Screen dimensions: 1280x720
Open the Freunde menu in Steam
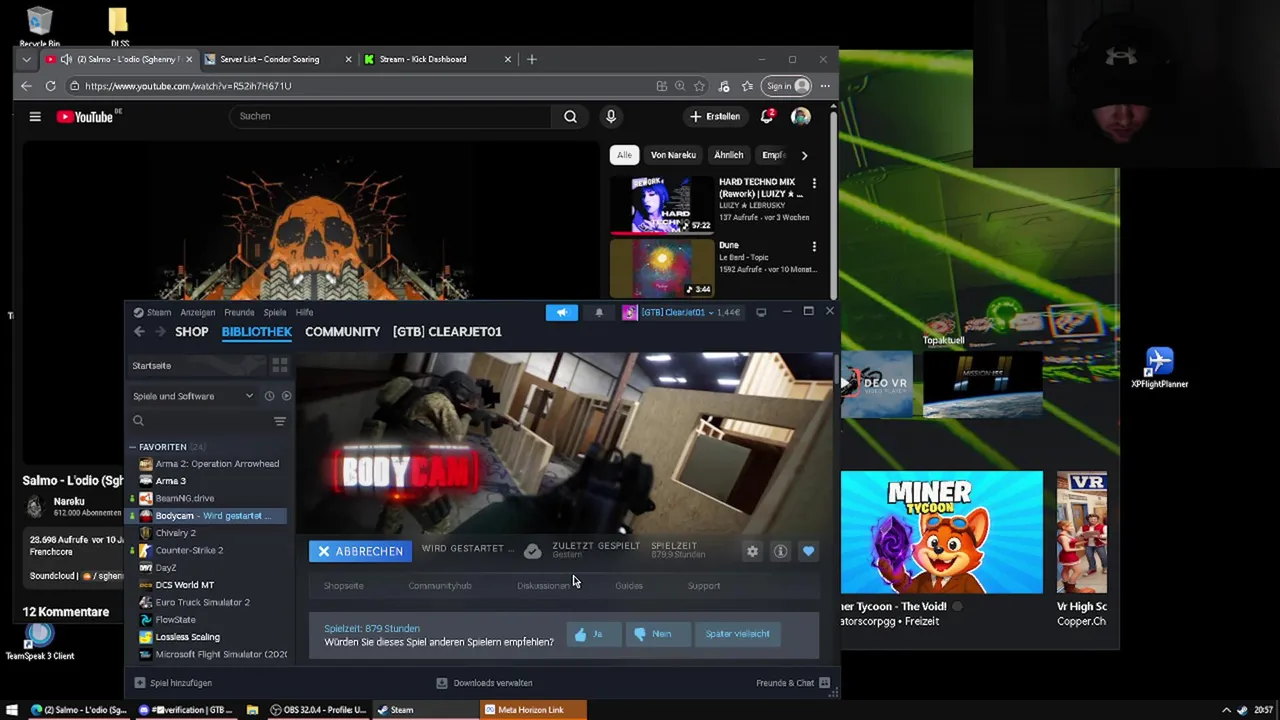pyautogui.click(x=239, y=312)
